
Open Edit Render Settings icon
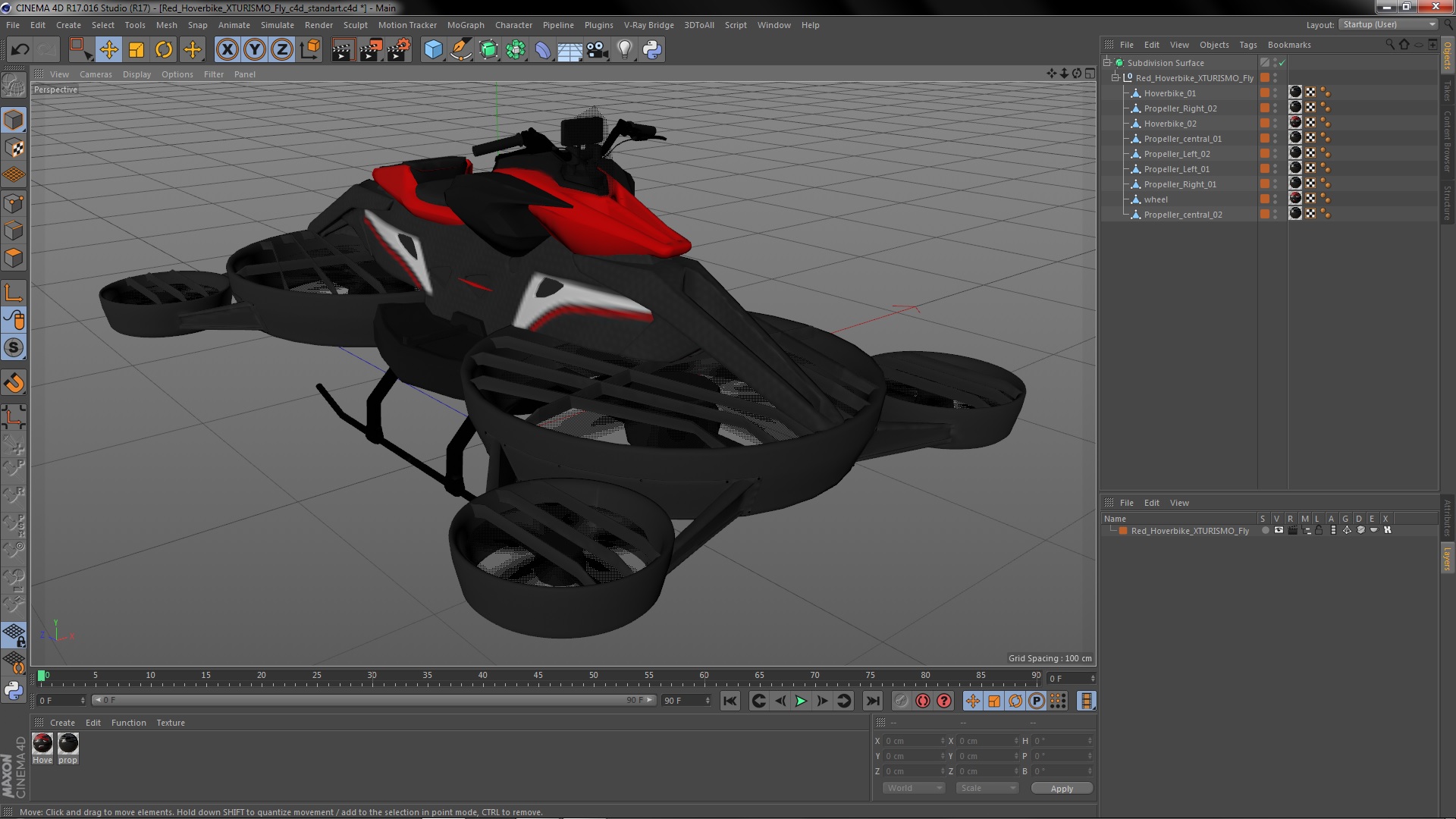pos(398,50)
